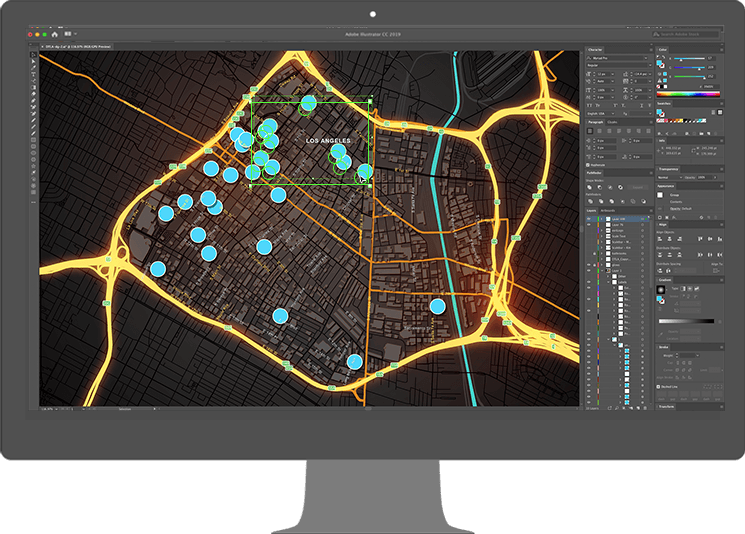Switch to the Layers panel tab
This screenshot has width=745, height=534.
coord(592,210)
